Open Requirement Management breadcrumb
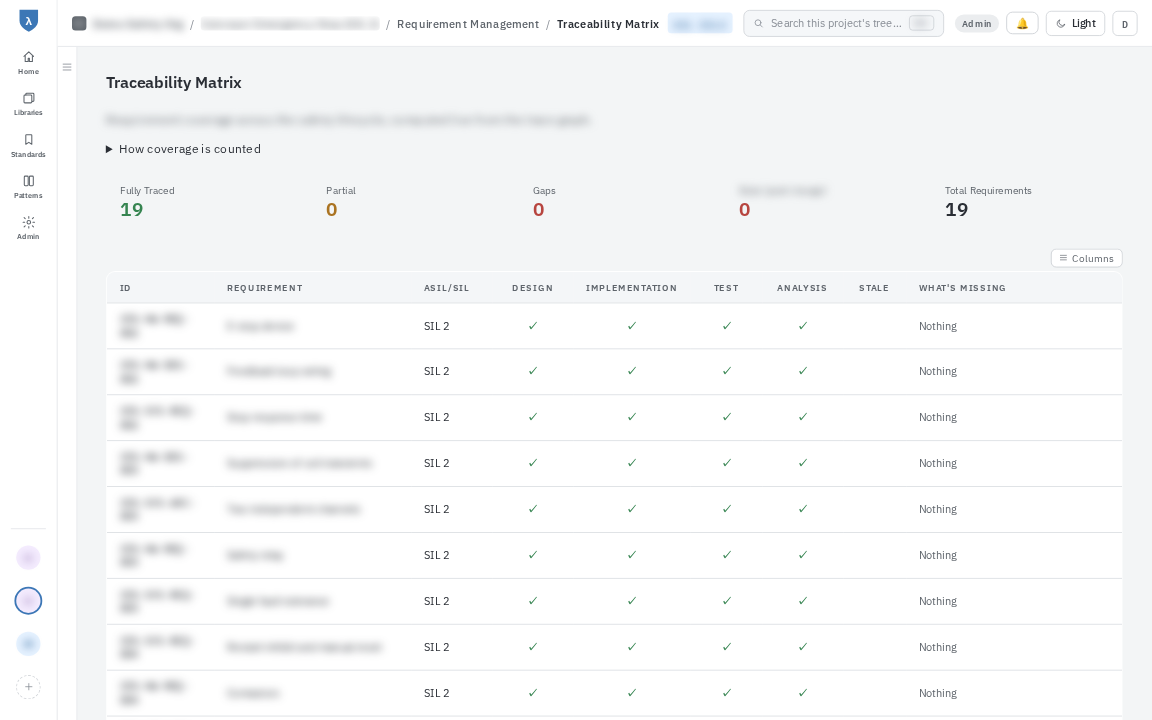Screen dimensions: 1152x720 [x=468, y=24]
